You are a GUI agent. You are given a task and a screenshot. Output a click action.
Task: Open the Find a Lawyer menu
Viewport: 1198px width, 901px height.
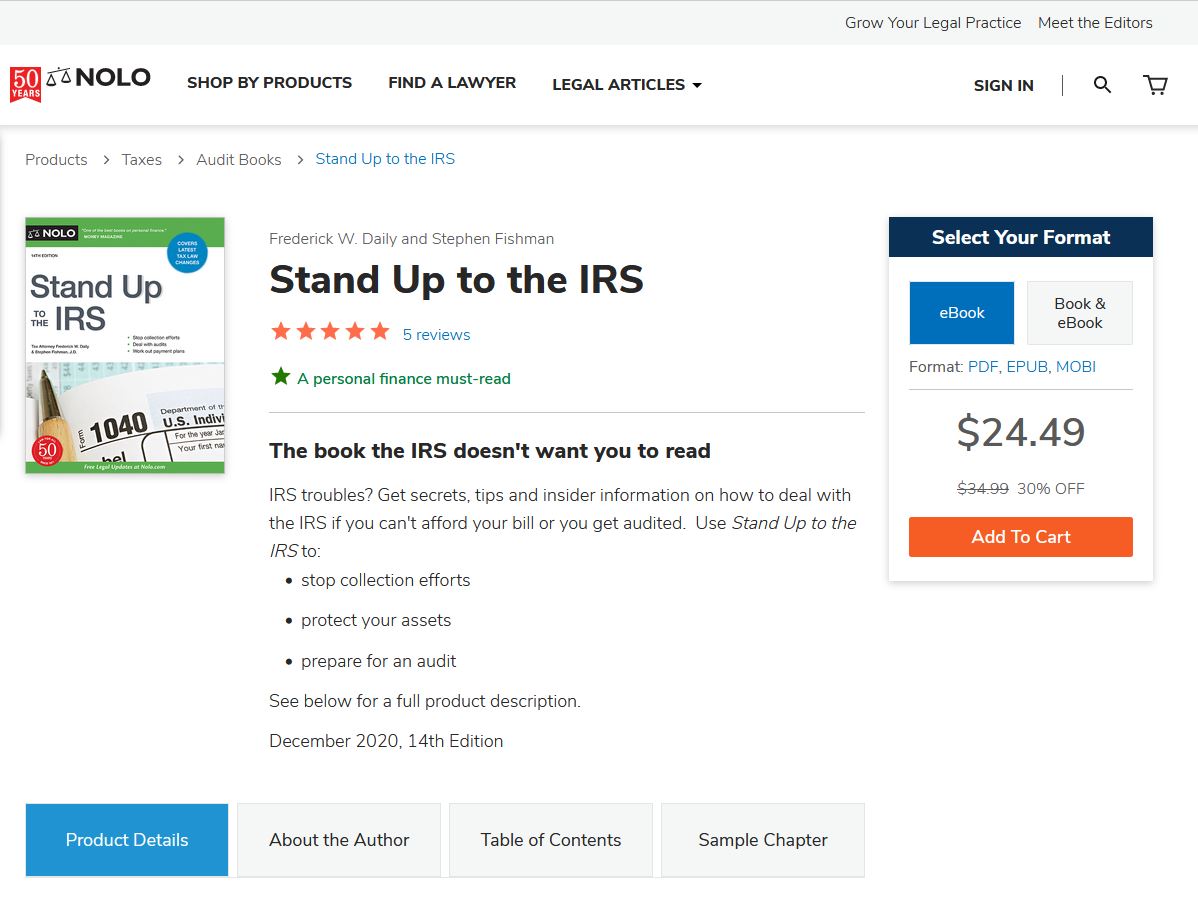(x=452, y=83)
